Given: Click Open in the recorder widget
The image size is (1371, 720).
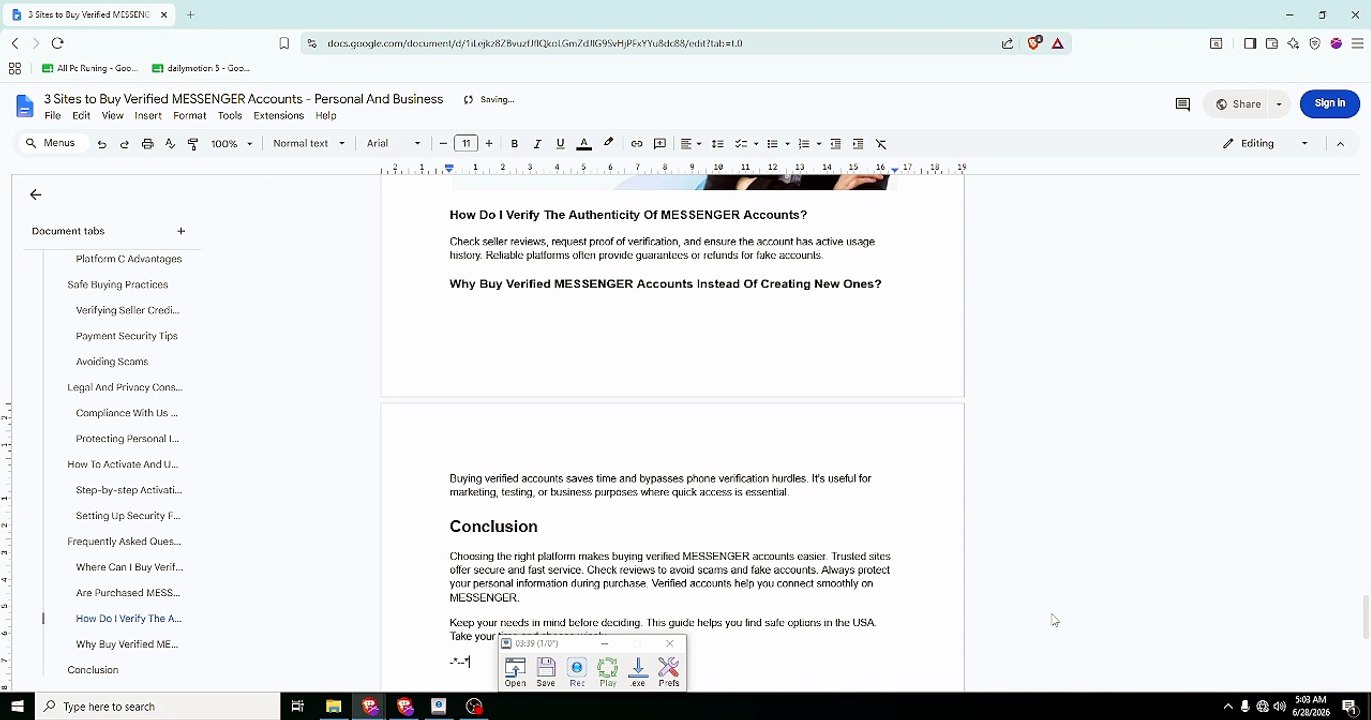Looking at the screenshot, I should [x=515, y=672].
